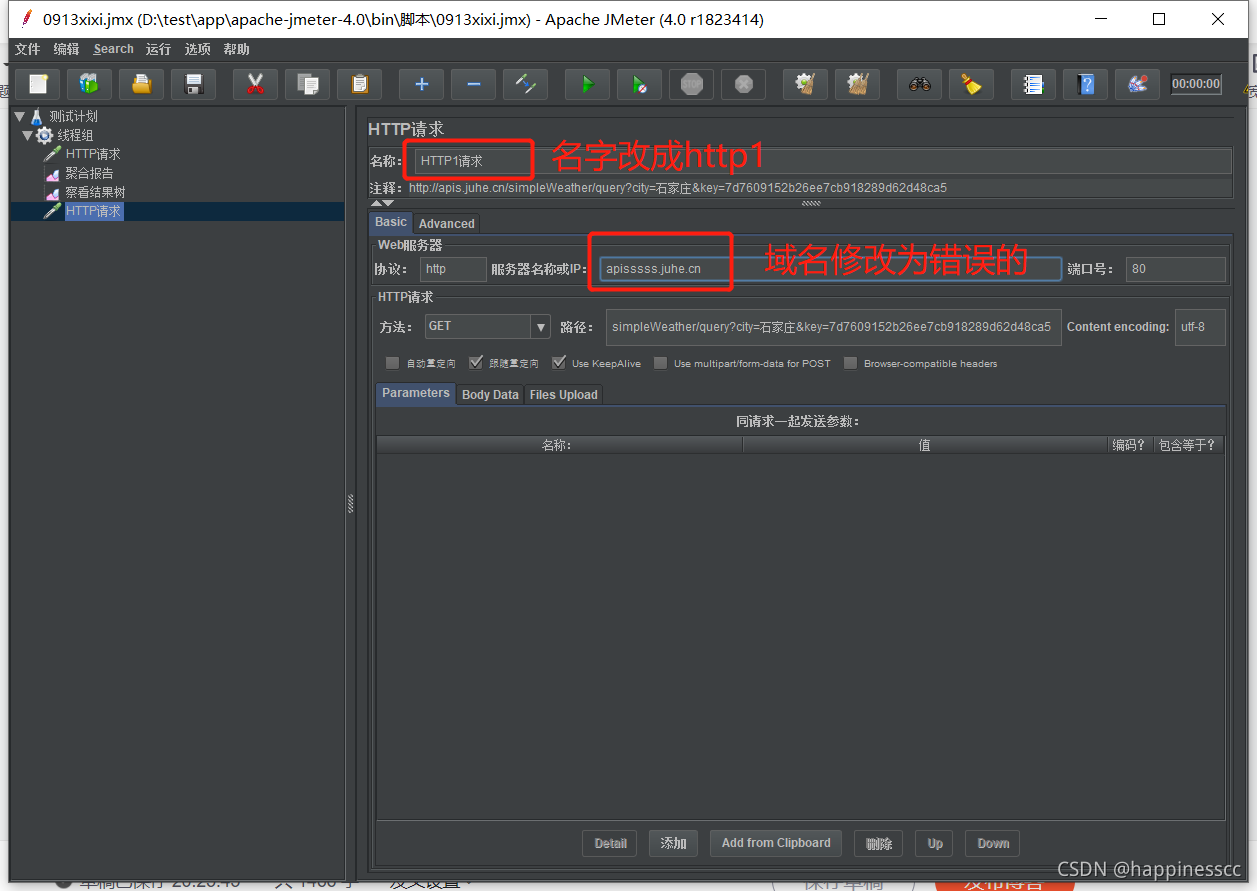Expand all nodes with the plus icon

point(422,84)
